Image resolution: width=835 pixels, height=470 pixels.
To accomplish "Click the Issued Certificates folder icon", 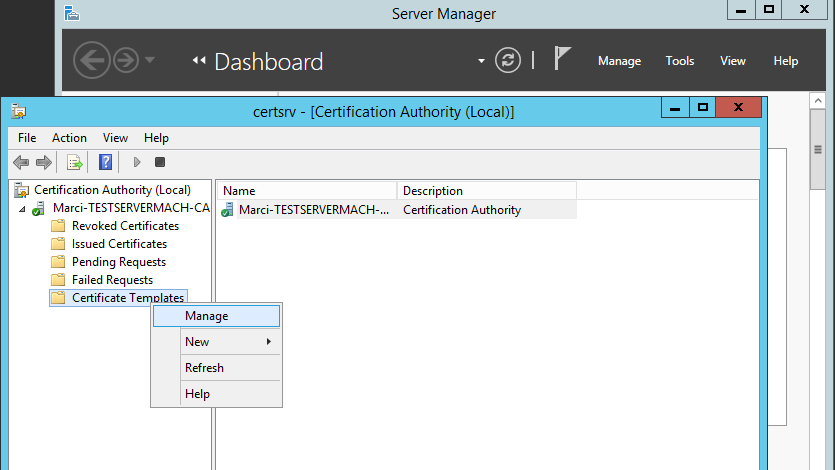I will 58,244.
